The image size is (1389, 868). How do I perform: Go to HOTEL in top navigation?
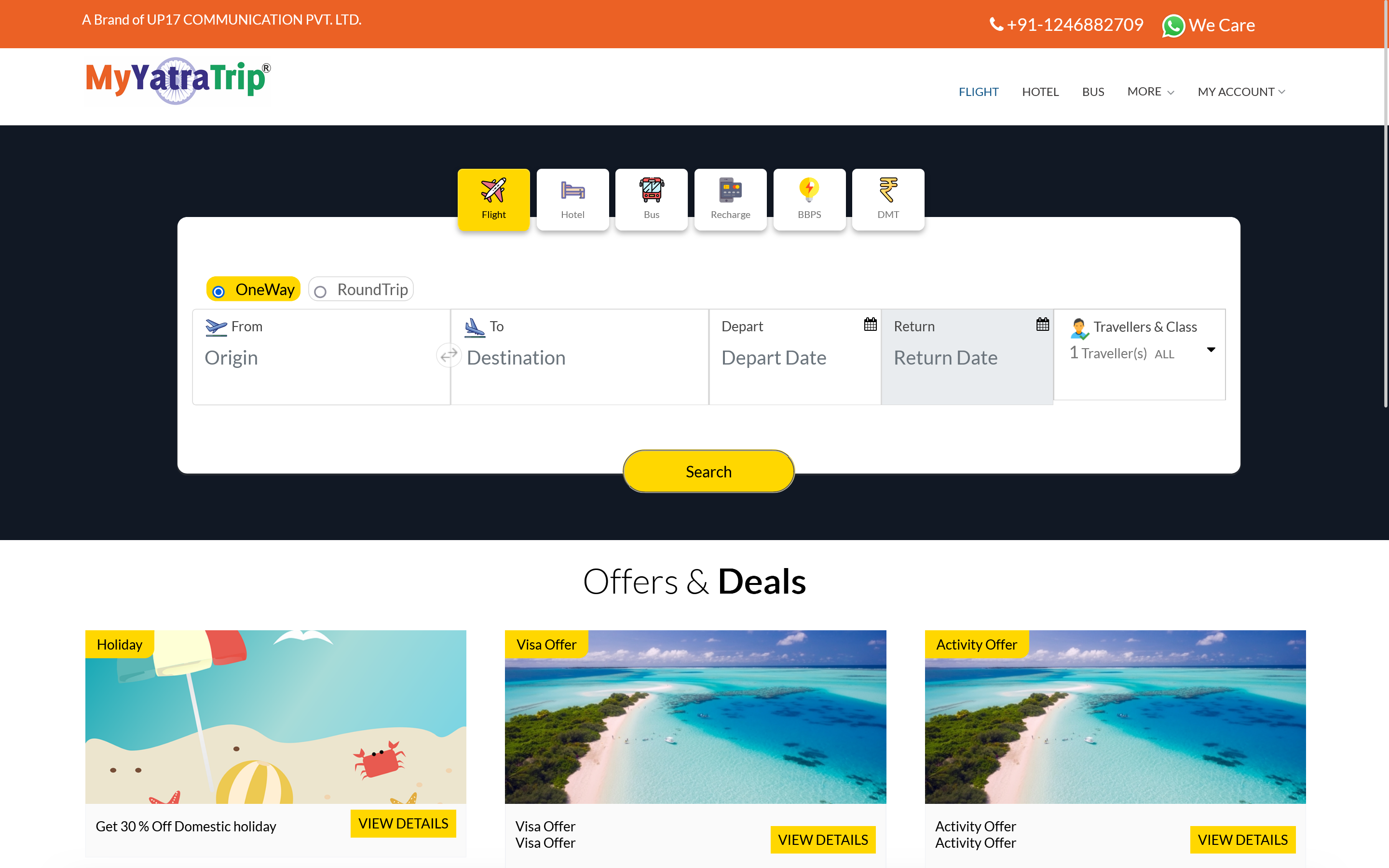click(x=1040, y=92)
